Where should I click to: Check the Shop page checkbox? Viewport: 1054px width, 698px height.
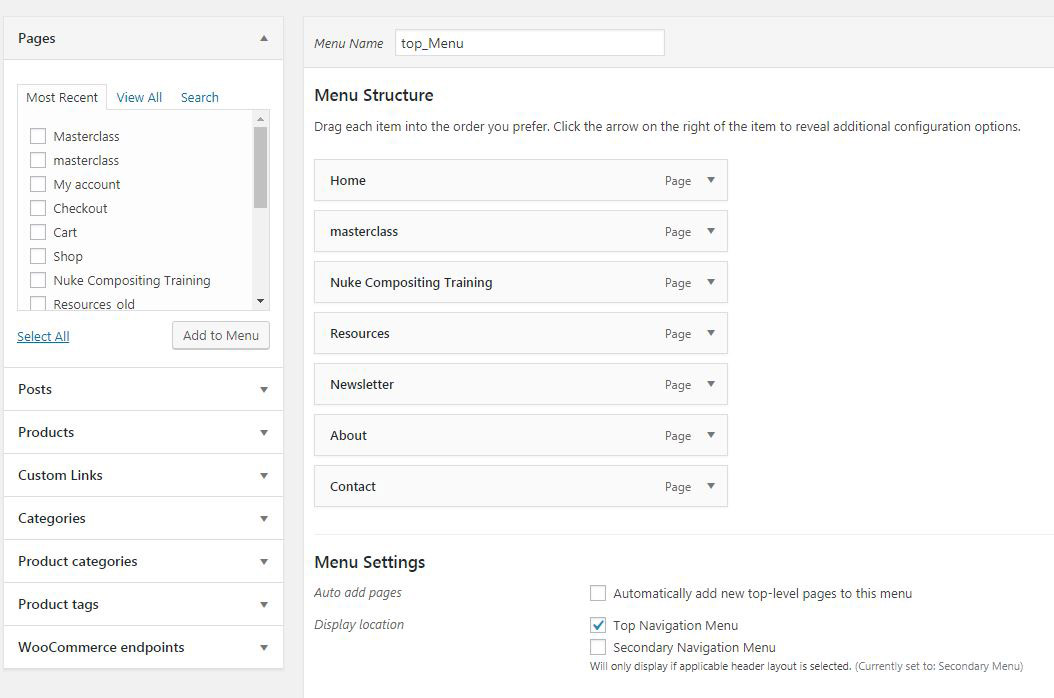click(x=38, y=256)
